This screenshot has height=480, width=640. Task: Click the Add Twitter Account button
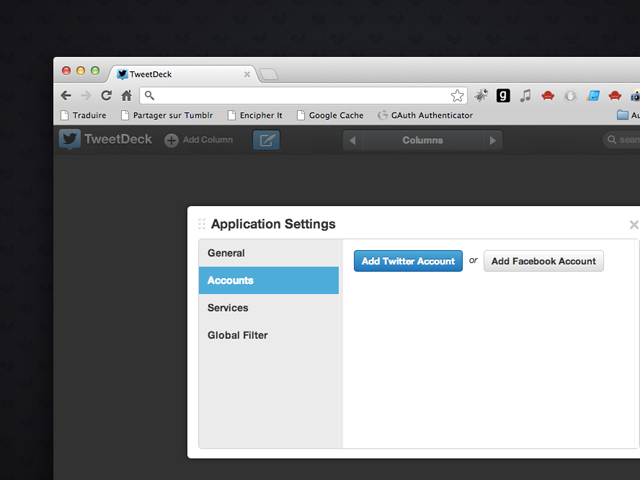pyautogui.click(x=408, y=261)
